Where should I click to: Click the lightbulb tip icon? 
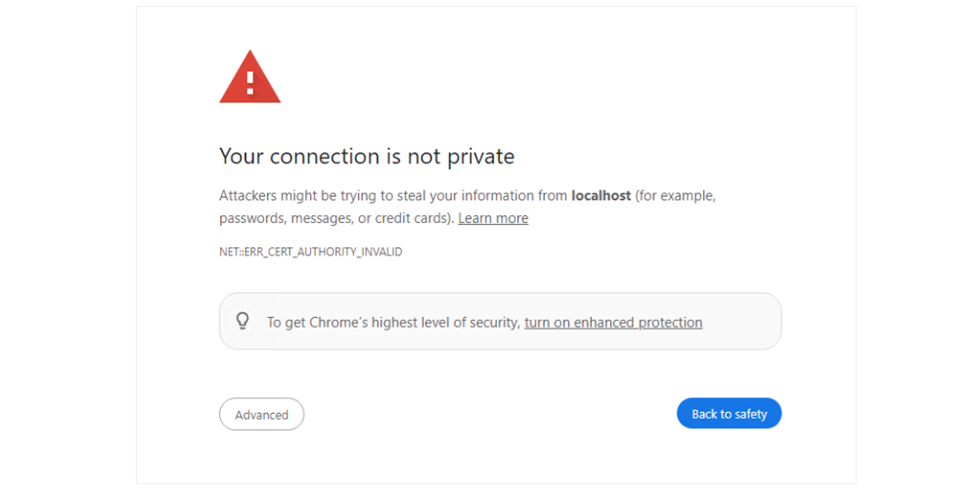pos(242,321)
